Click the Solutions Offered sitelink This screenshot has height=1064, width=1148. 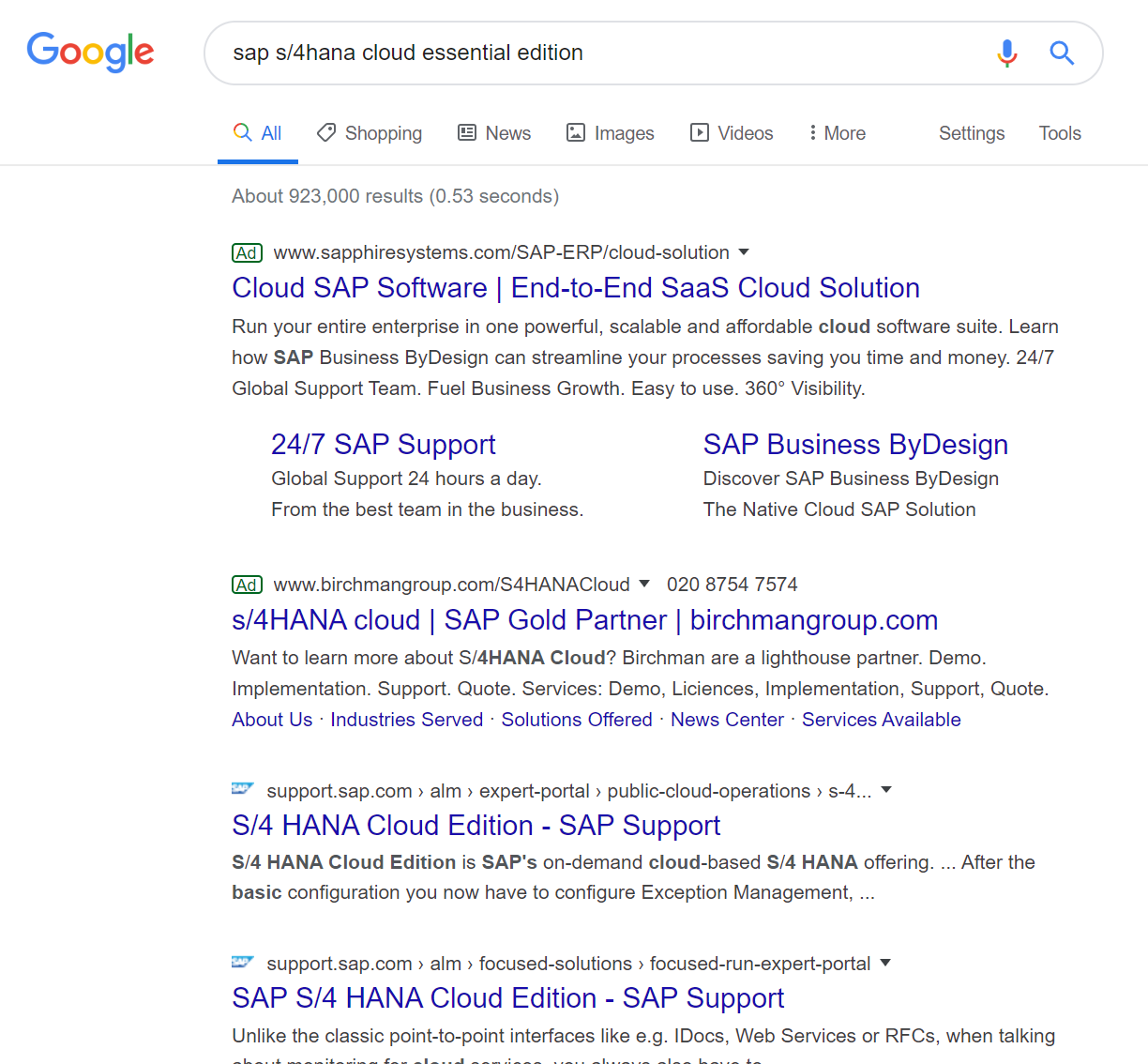[577, 720]
